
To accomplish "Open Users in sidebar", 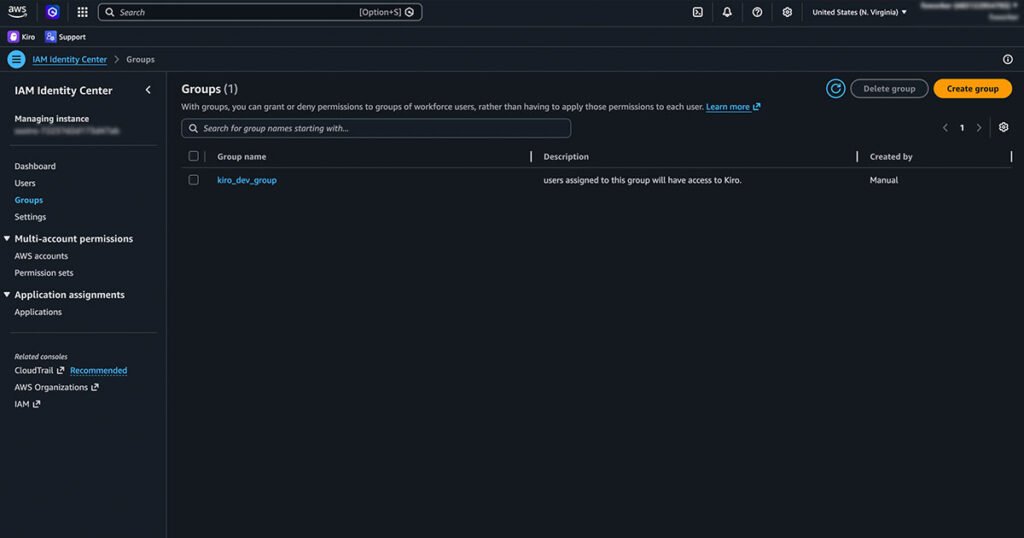I will tap(25, 183).
